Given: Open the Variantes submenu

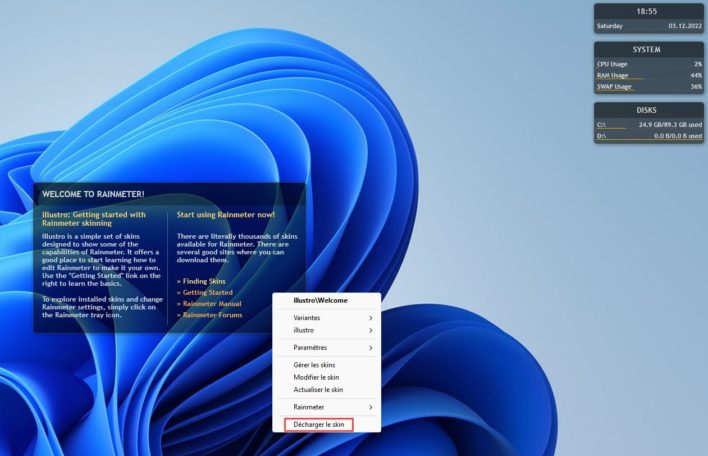Looking at the screenshot, I should pyautogui.click(x=326, y=318).
